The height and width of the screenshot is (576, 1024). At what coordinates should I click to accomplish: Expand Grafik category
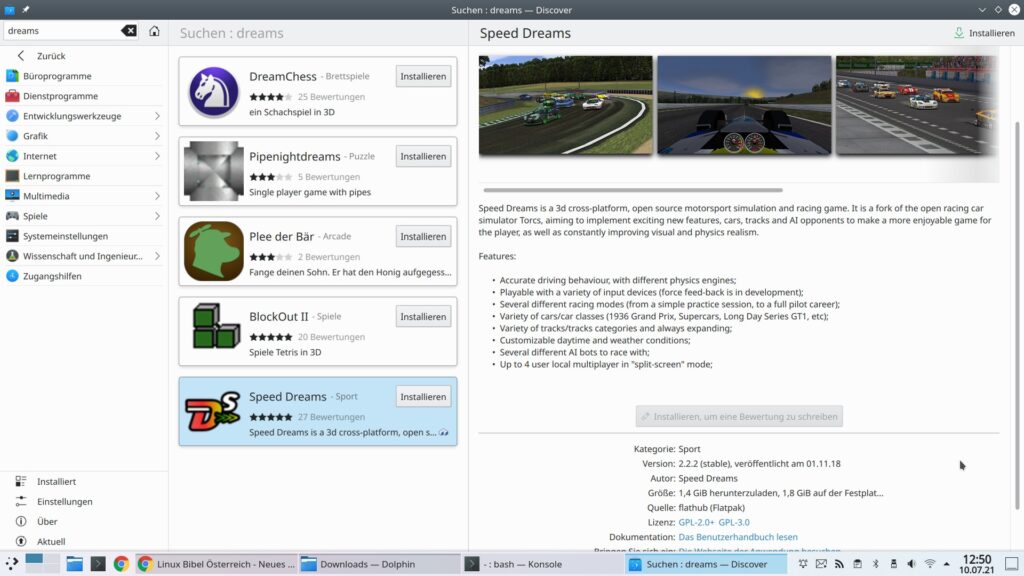click(x=157, y=136)
